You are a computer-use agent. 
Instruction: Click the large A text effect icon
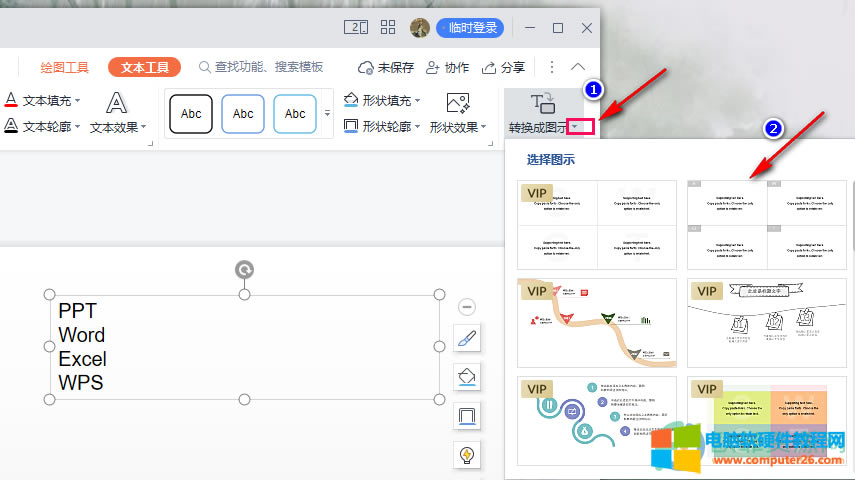click(117, 103)
